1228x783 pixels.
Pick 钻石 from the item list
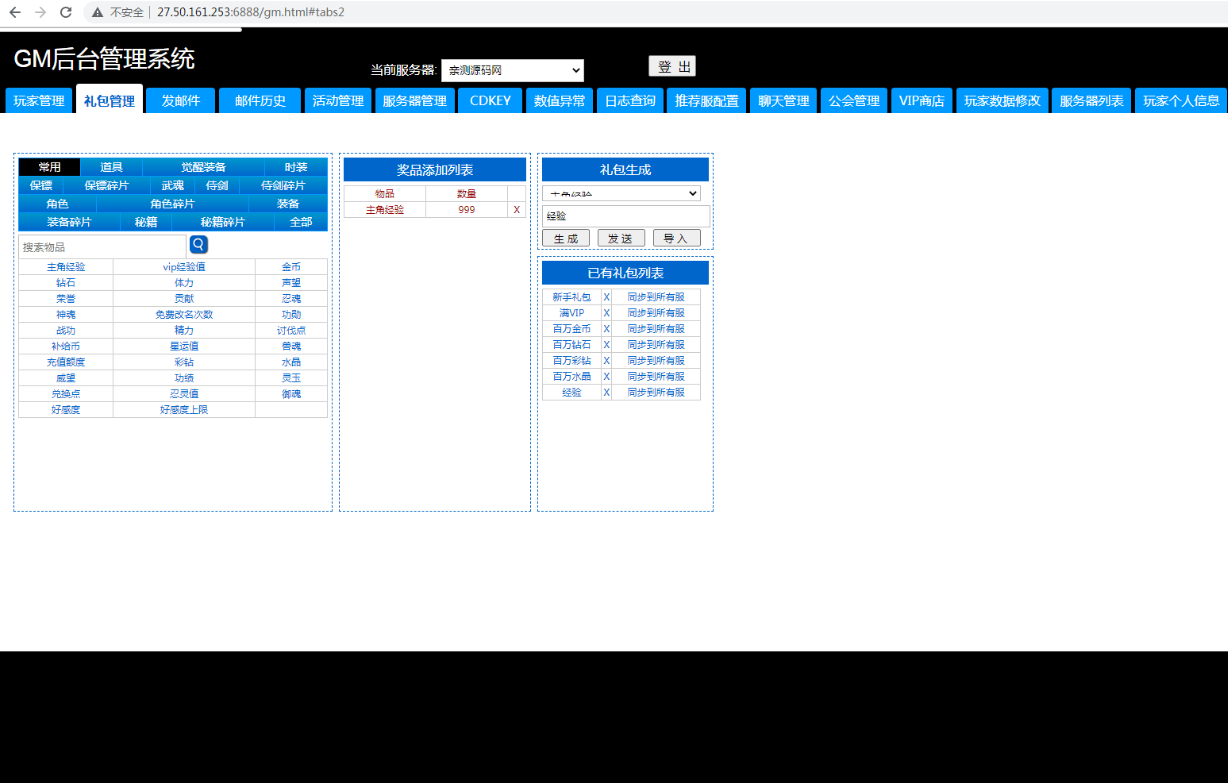click(x=66, y=283)
